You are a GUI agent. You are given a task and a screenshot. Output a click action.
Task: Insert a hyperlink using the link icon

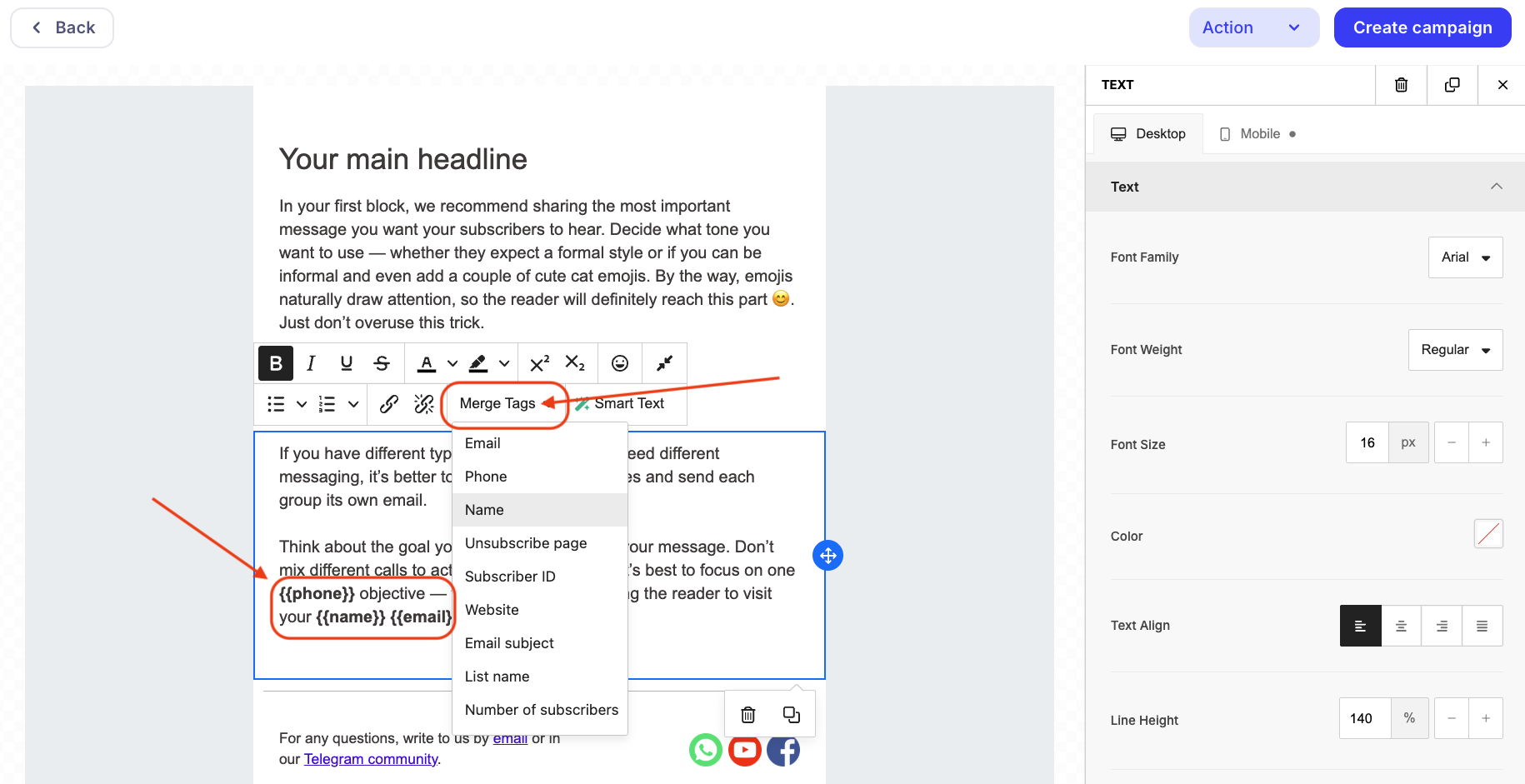[x=388, y=404]
